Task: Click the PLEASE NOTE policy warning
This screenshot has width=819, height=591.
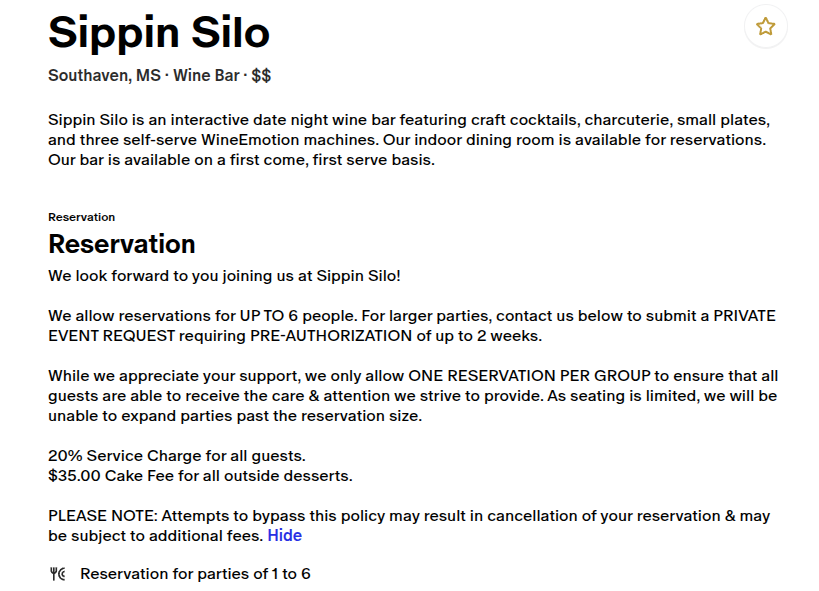Action: (x=409, y=526)
